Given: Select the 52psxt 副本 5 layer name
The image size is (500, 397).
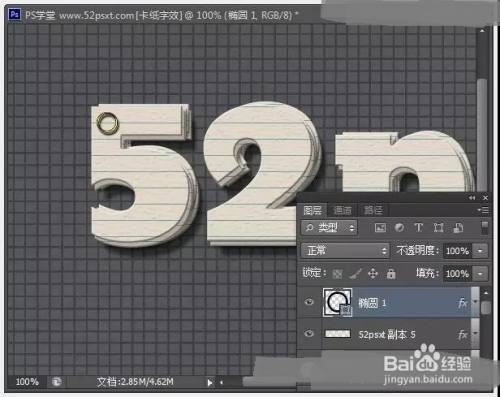Looking at the screenshot, I should 387,334.
